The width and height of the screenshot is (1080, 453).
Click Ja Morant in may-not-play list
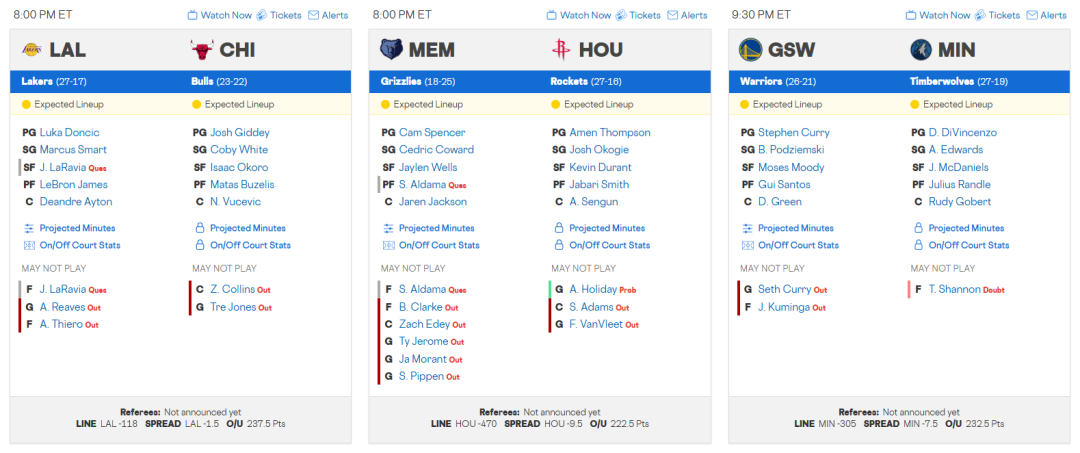pos(420,359)
